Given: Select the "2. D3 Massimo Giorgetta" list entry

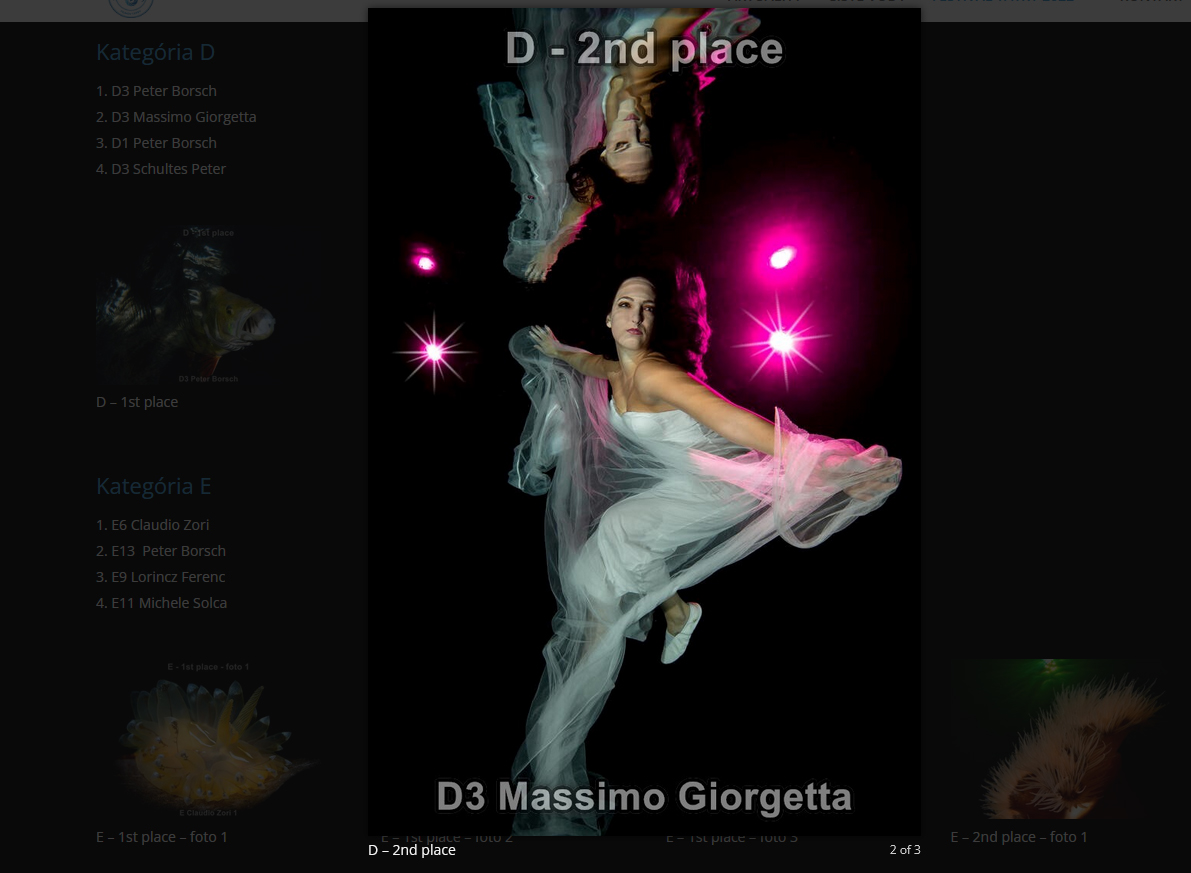Looking at the screenshot, I should pyautogui.click(x=176, y=117).
